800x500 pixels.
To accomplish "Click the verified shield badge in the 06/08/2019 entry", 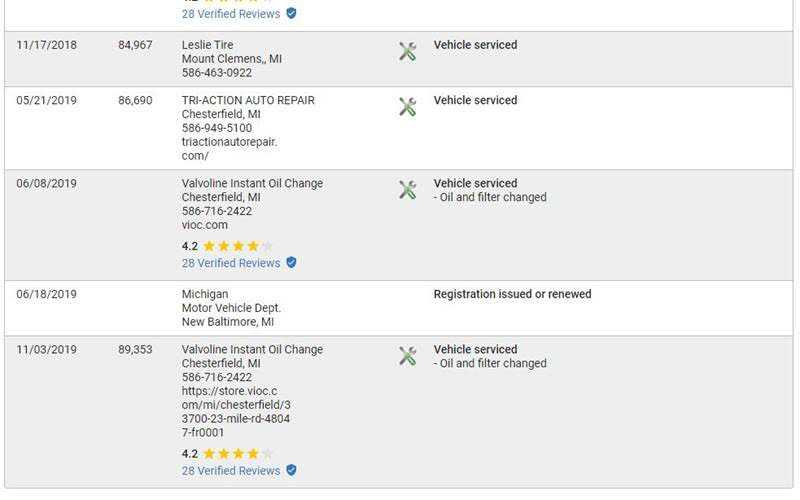I will pos(291,263).
